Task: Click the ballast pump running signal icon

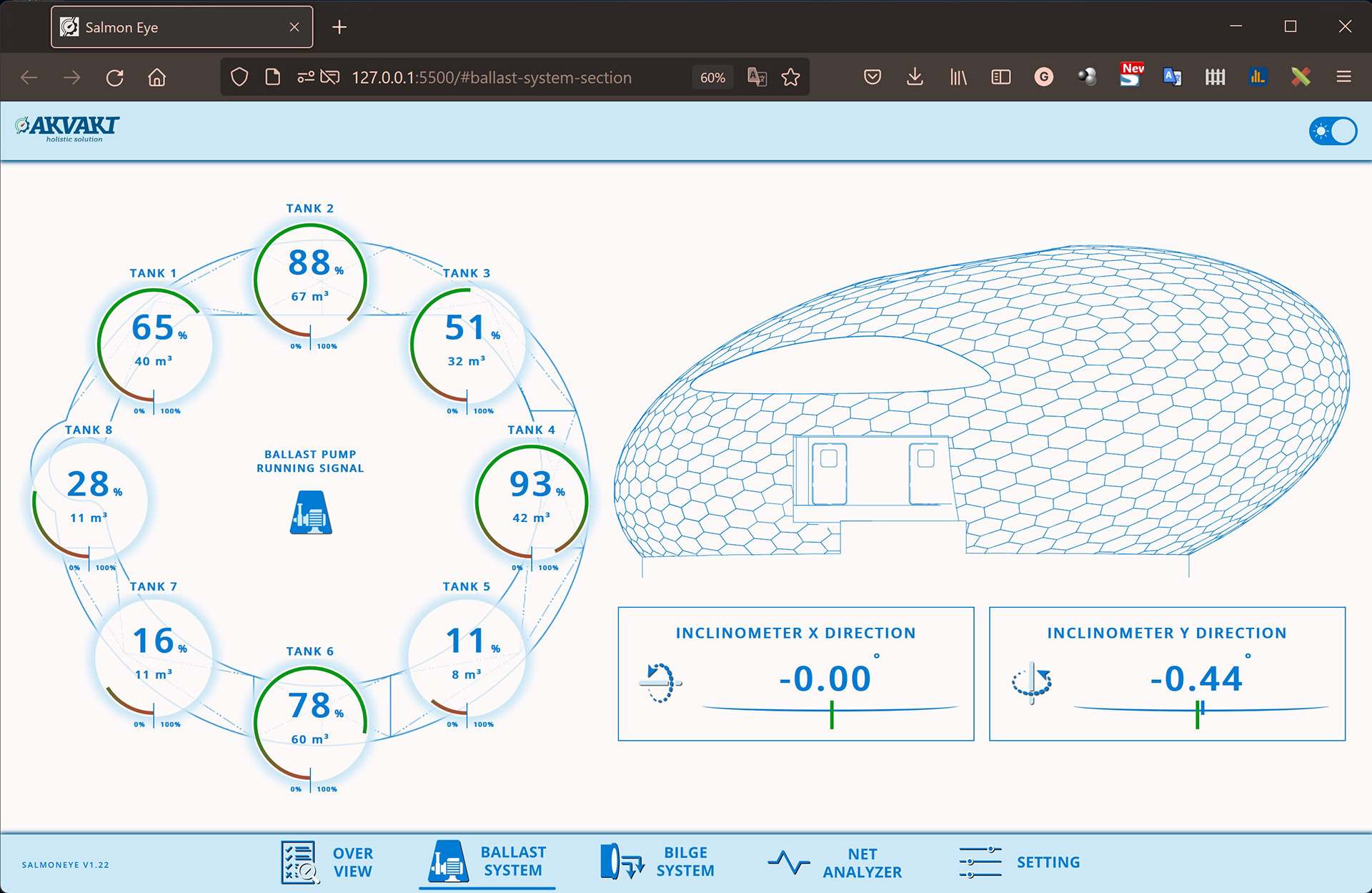Action: pyautogui.click(x=311, y=513)
